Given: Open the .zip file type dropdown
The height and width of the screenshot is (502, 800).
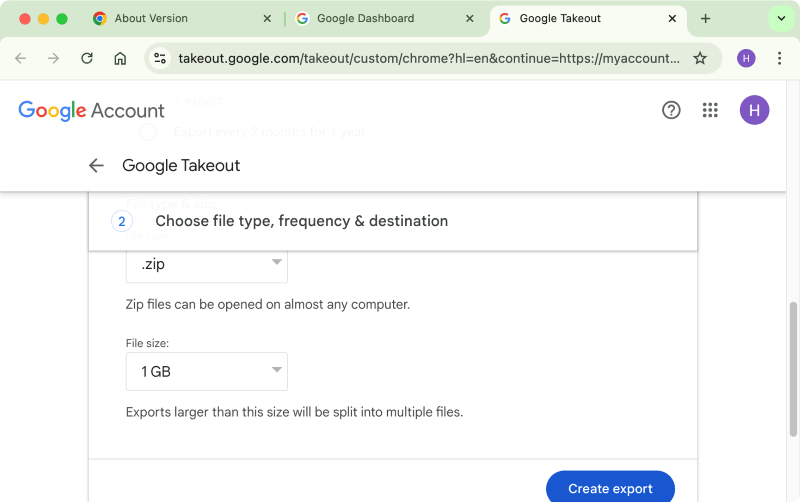Looking at the screenshot, I should (207, 265).
